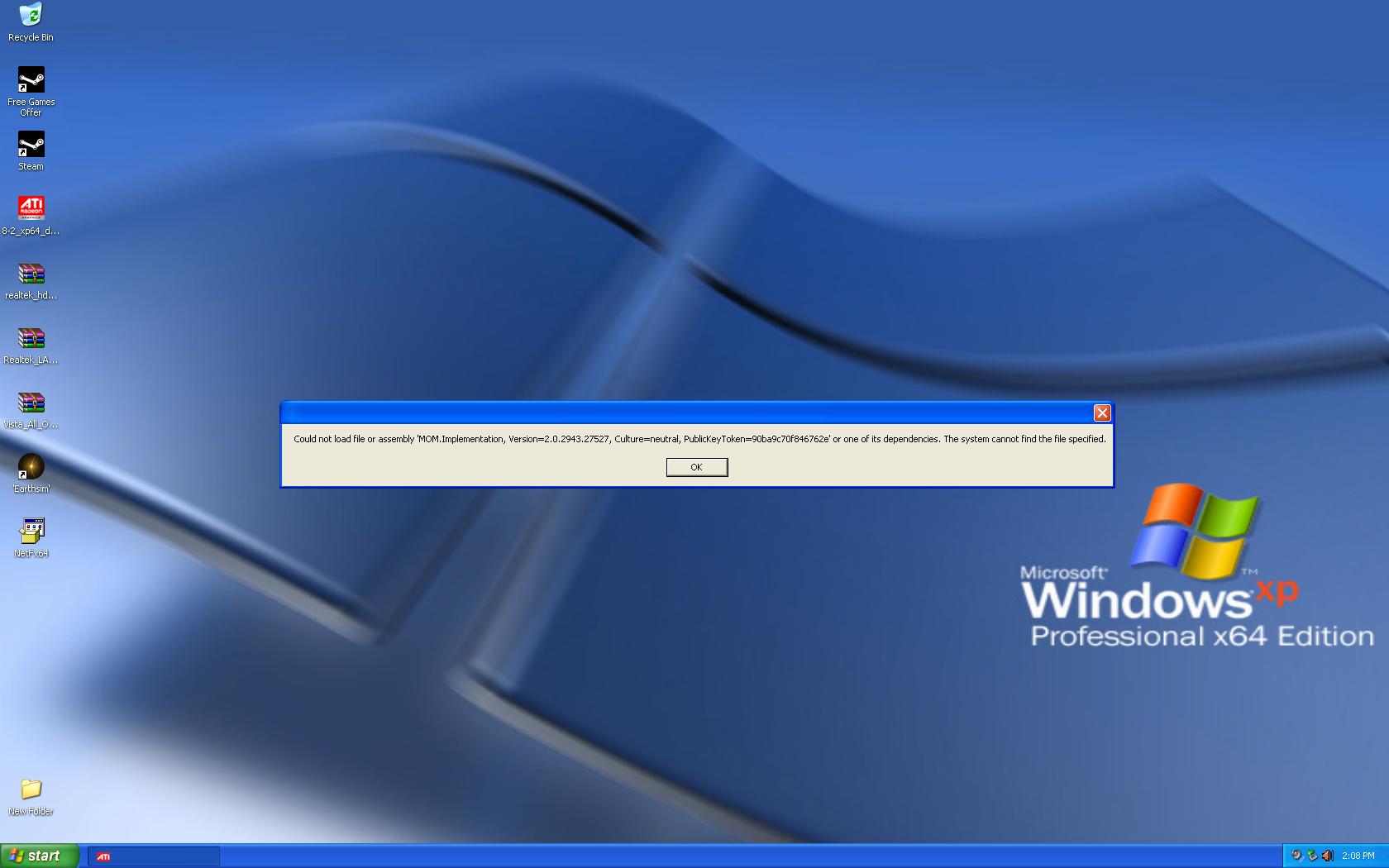Image resolution: width=1389 pixels, height=868 pixels.
Task: Click the safely remove hardware tray icon
Action: pos(1312,856)
